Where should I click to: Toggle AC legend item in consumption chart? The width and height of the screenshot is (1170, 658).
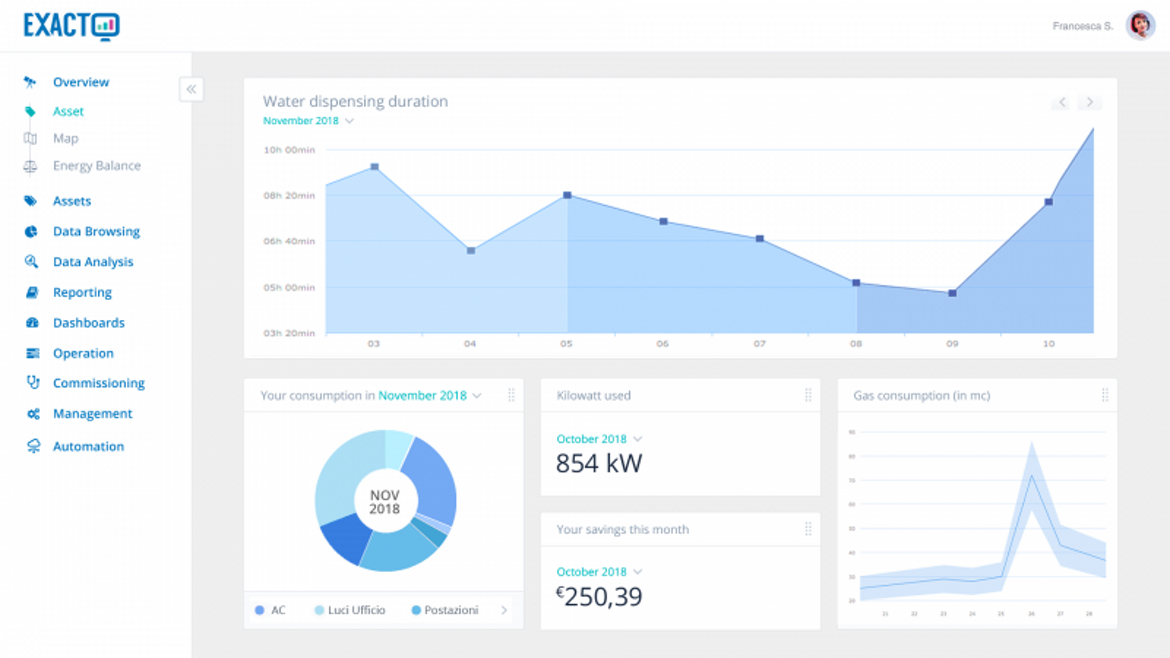(x=270, y=610)
